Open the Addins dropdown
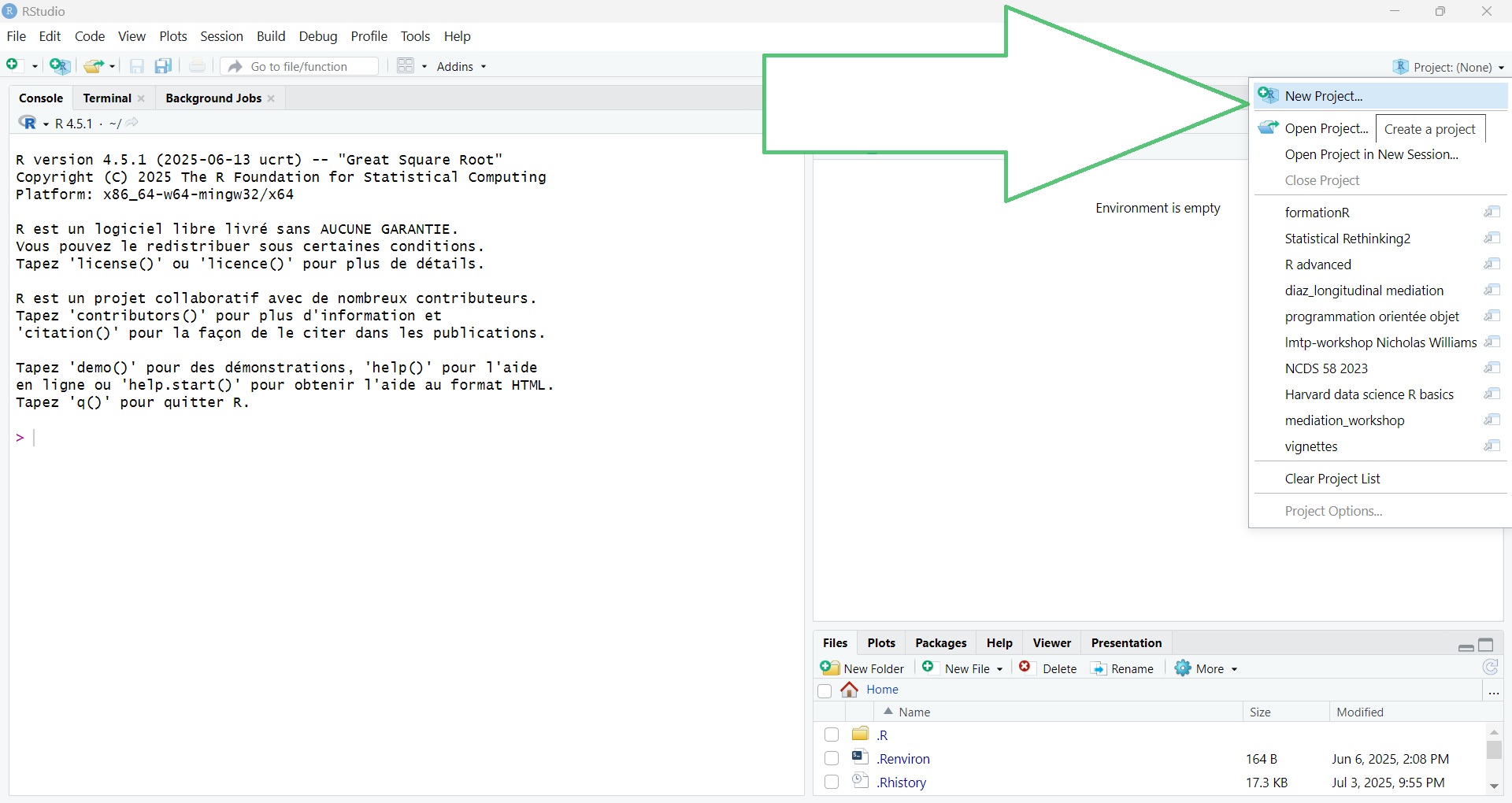Viewport: 1512px width, 803px height. pyautogui.click(x=461, y=67)
